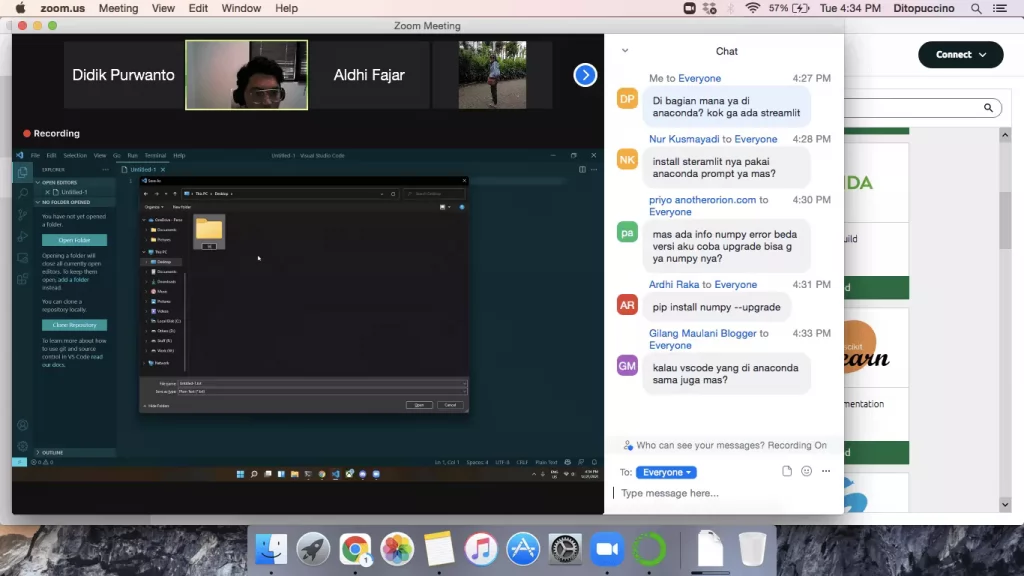Viewport: 1024px width, 576px height.
Task: Open VS Code Explorer activity icon in share
Action: tap(23, 172)
